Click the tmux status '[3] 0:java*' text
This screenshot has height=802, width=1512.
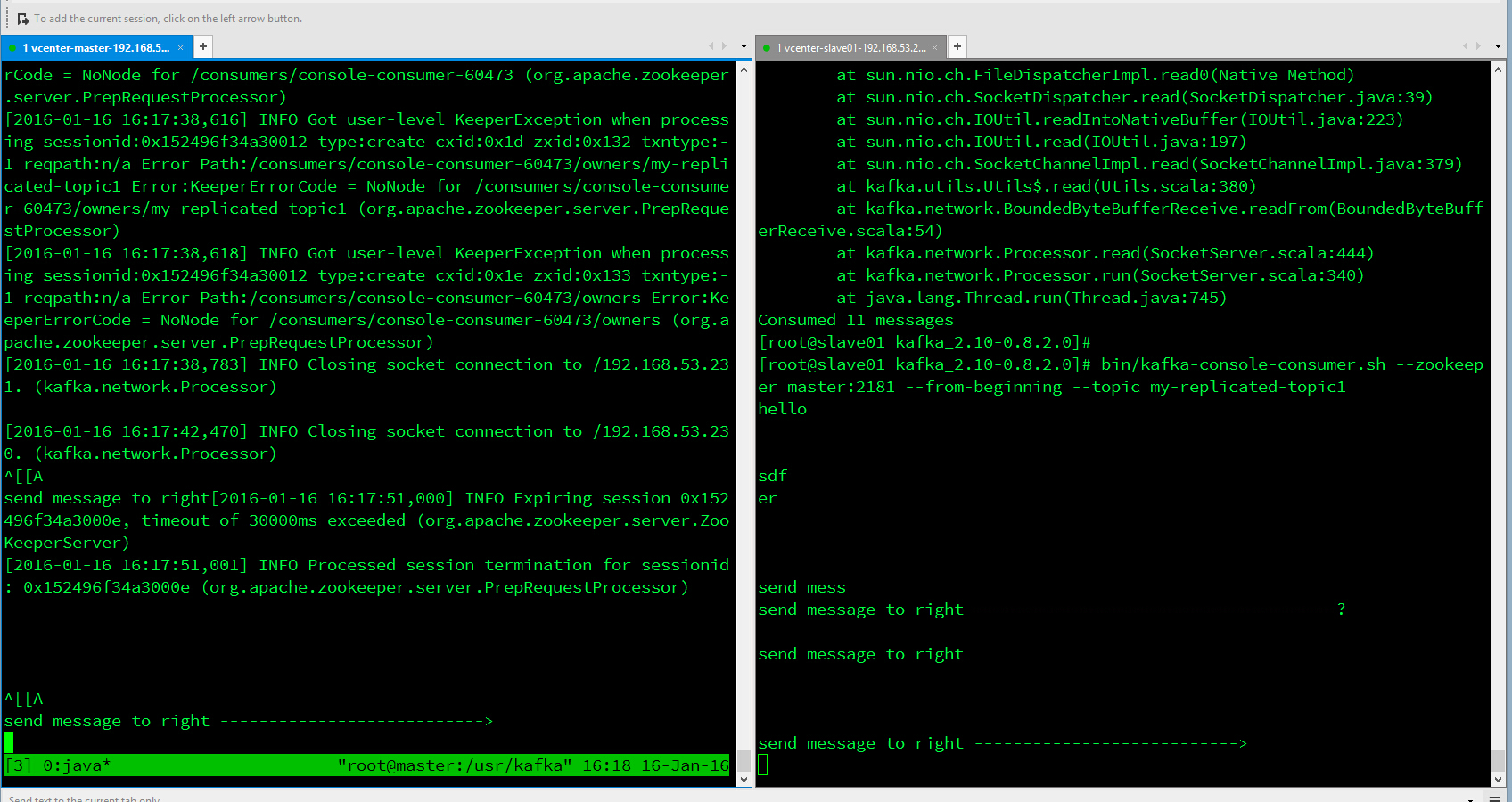point(58,765)
